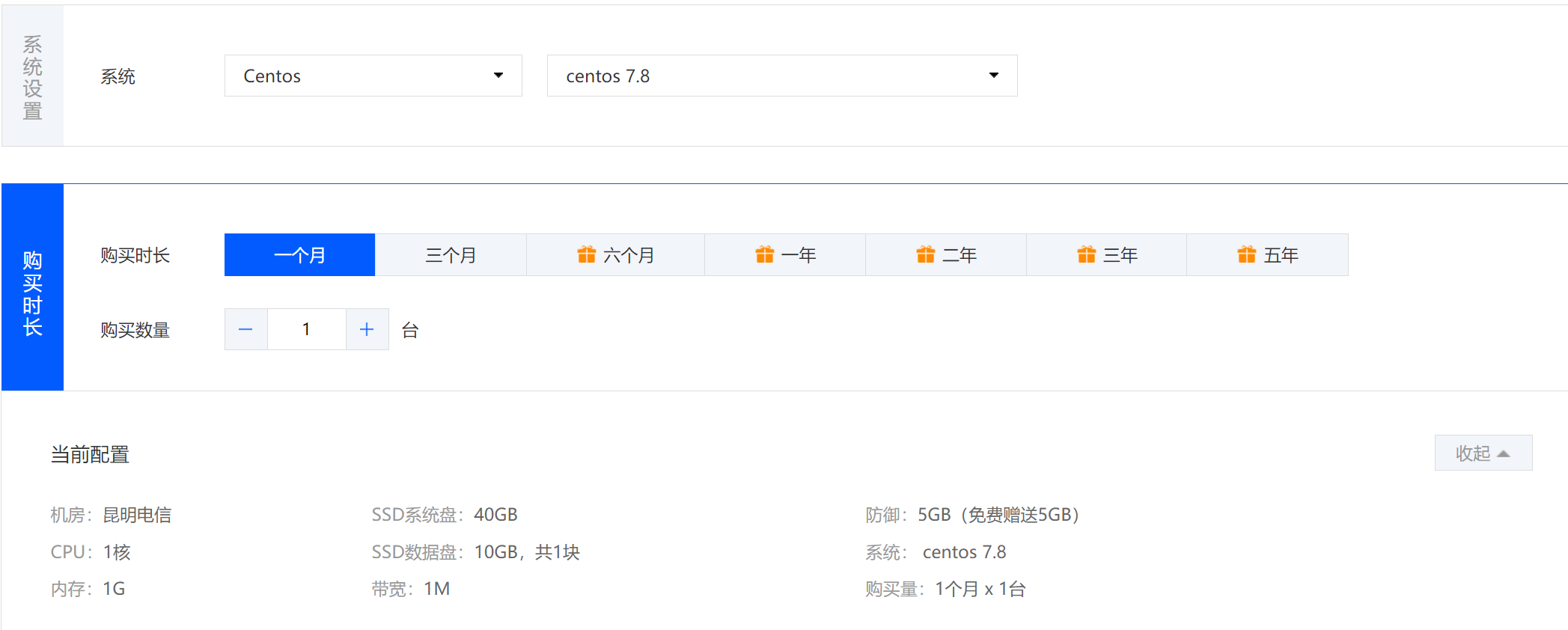This screenshot has height=630, width=1568.
Task: Pick the 三年 duration option
Action: click(x=1107, y=255)
